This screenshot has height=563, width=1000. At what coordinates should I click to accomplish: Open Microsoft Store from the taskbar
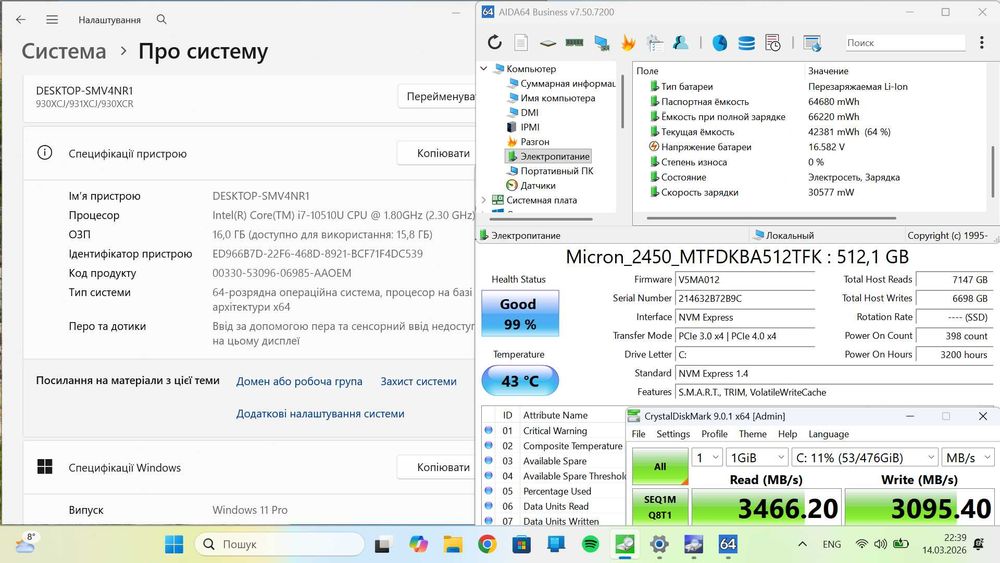point(522,544)
